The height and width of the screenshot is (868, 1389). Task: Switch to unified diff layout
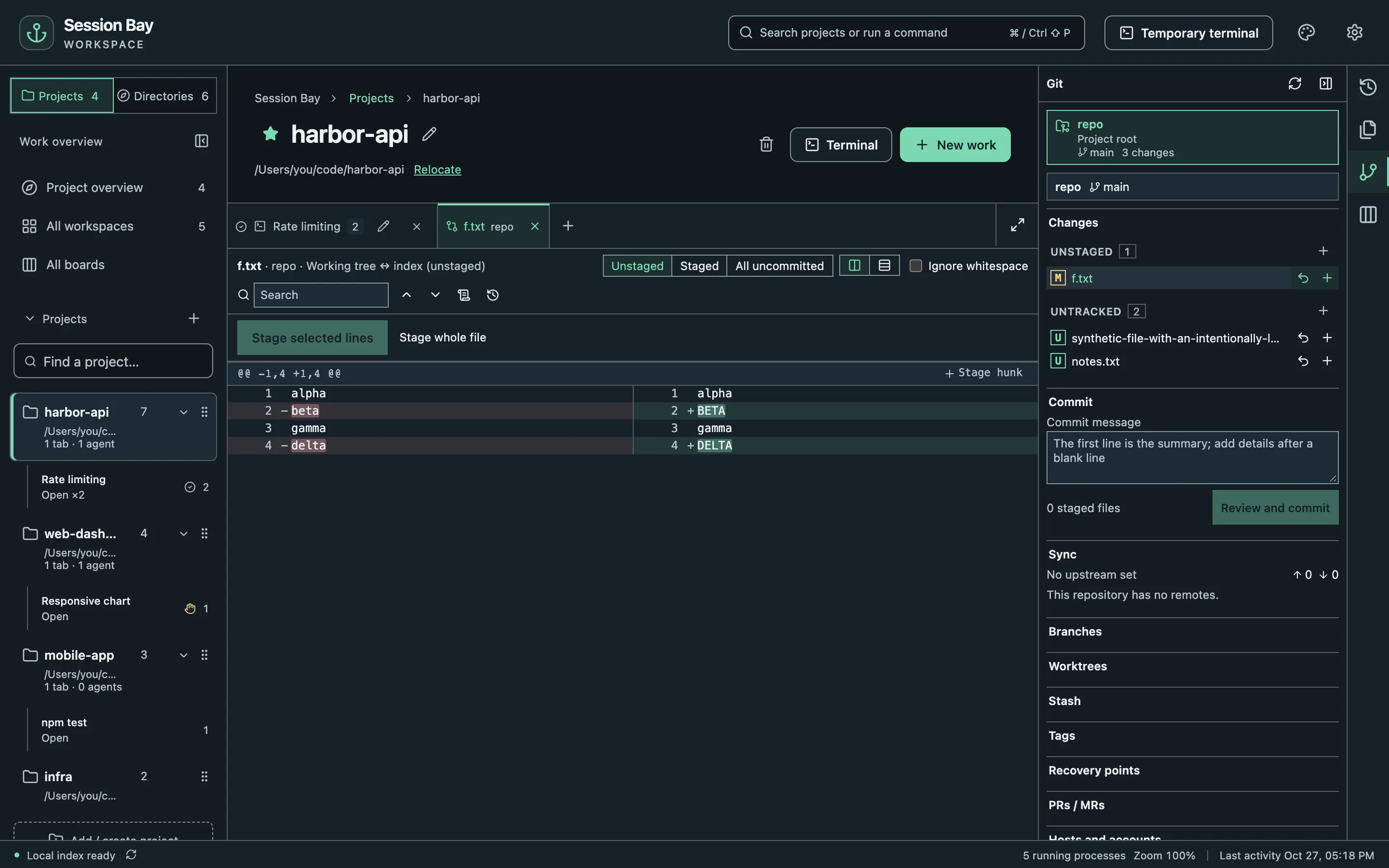(x=885, y=265)
